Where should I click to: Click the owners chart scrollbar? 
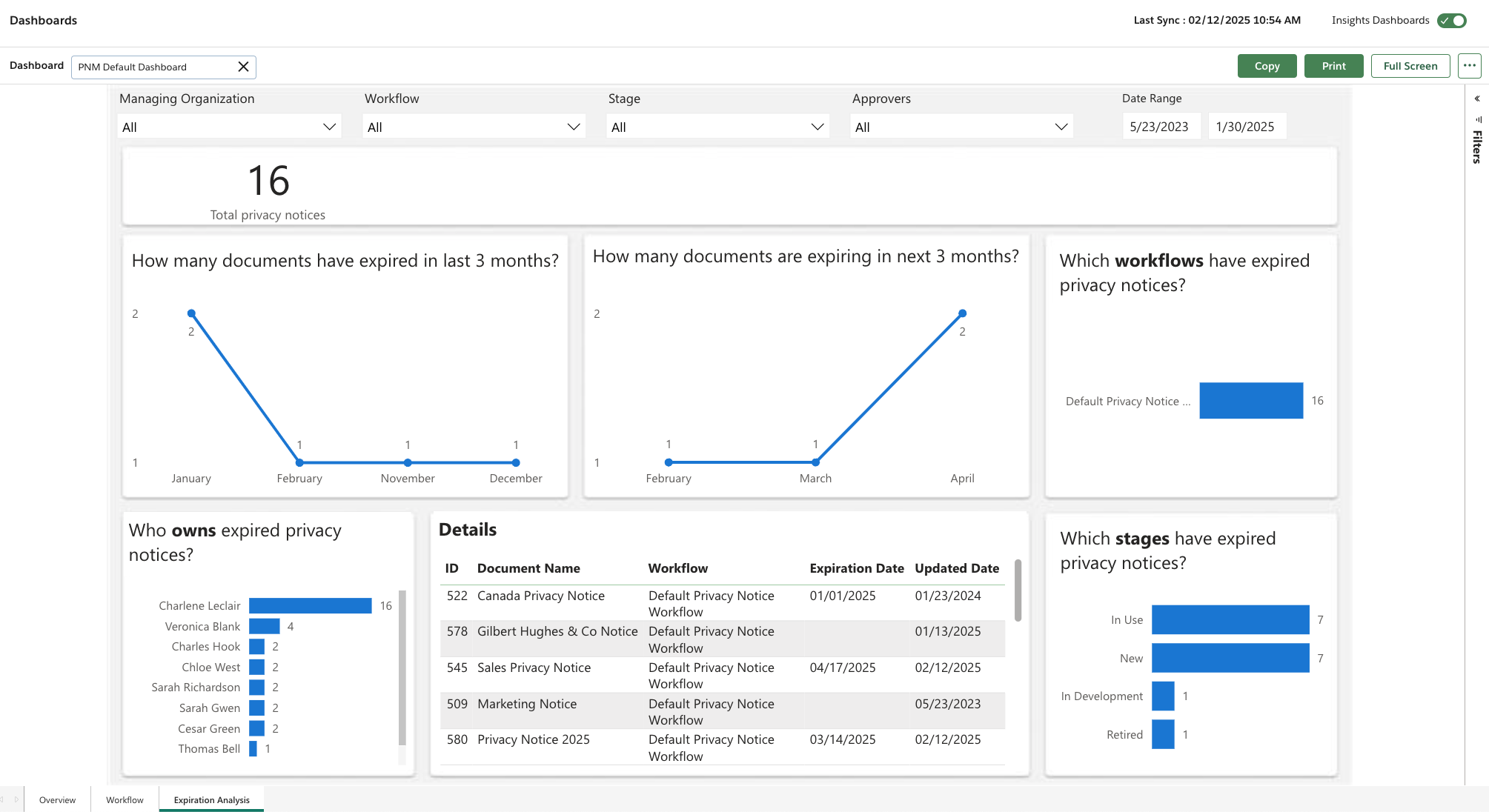[402, 667]
